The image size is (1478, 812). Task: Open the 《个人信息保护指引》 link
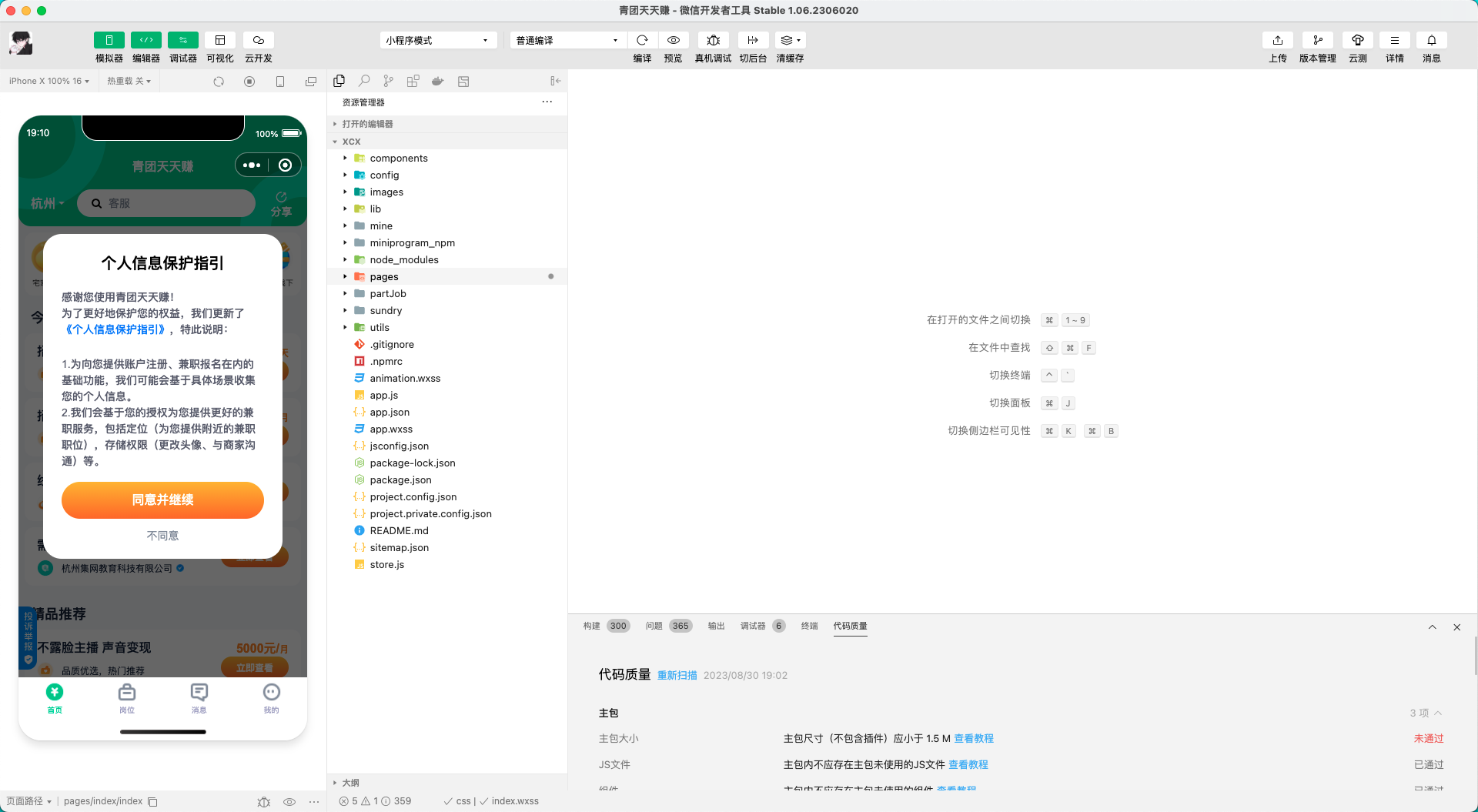115,329
